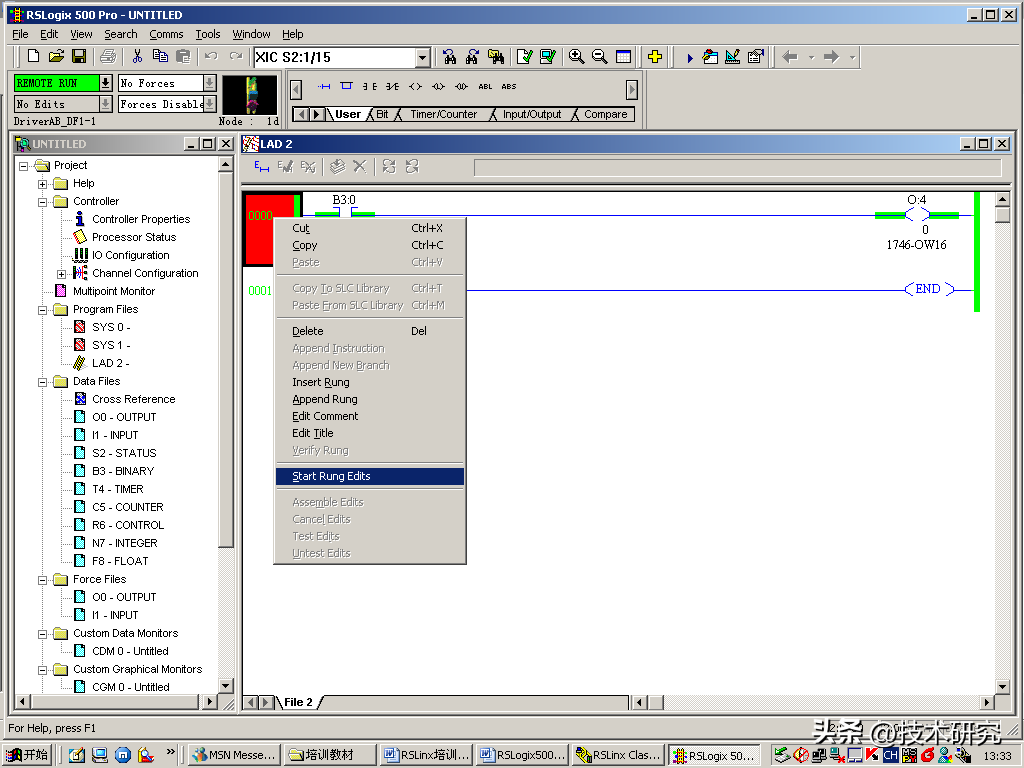Switch to the Timer/Counter instruction tab
1024x768 pixels.
(443, 115)
